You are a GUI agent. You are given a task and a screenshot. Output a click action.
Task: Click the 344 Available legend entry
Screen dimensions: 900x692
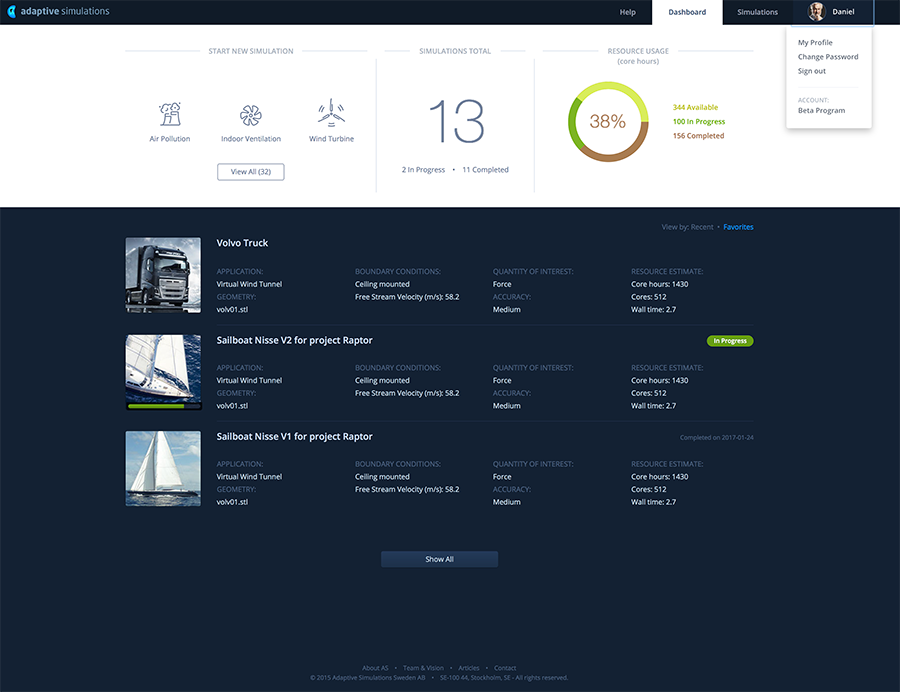[695, 107]
